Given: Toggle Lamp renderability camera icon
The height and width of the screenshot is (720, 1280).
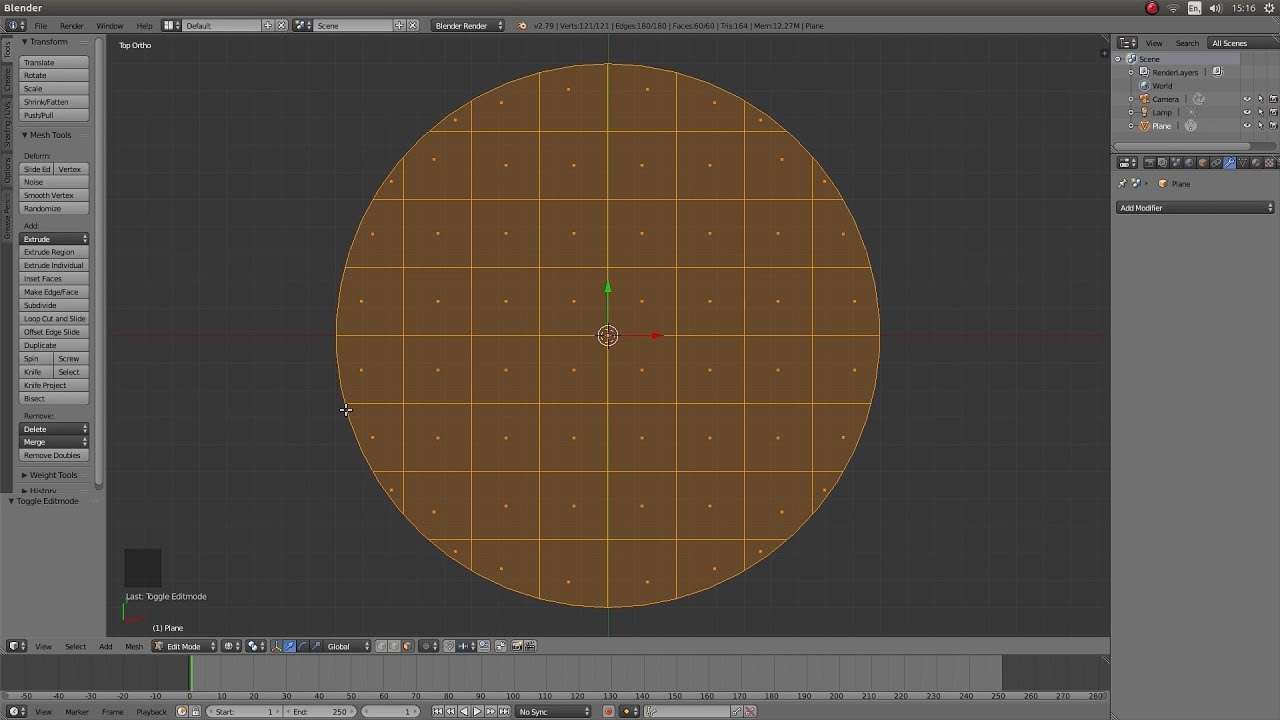Looking at the screenshot, I should pos(1273,112).
